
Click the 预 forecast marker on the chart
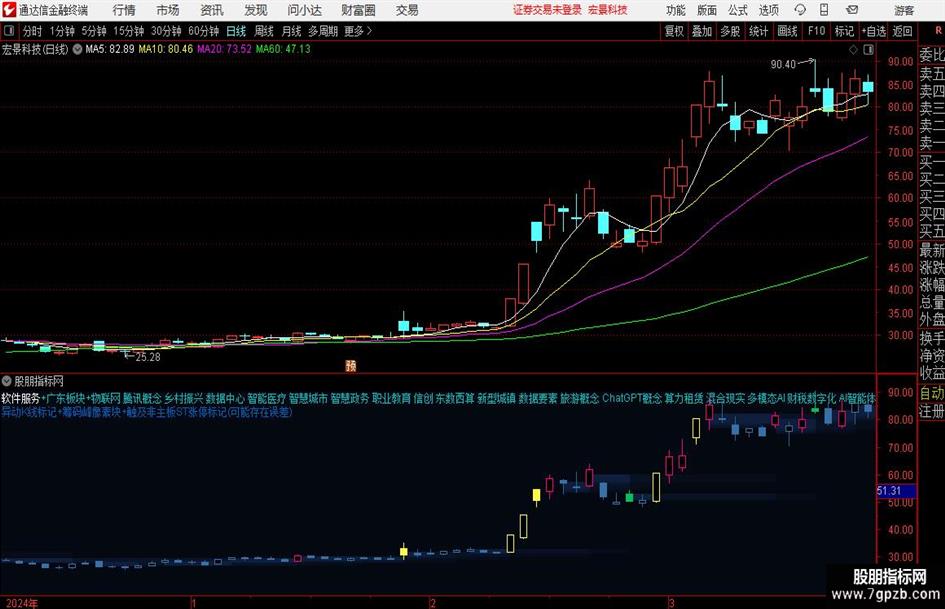click(x=351, y=365)
